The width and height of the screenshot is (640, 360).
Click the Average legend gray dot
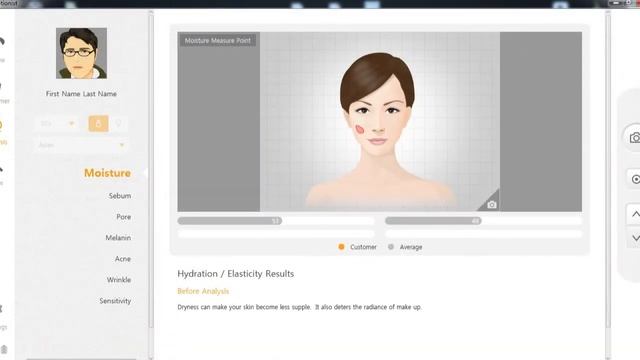click(x=391, y=247)
